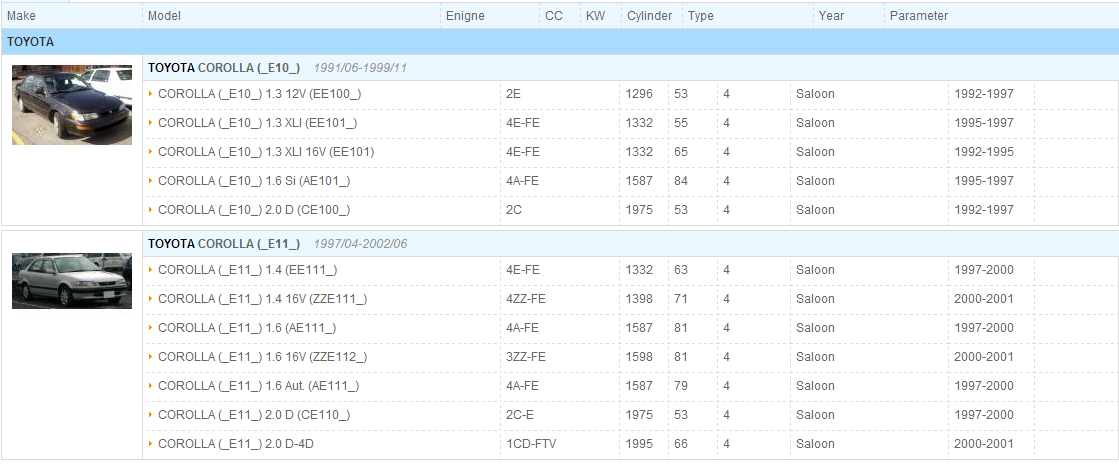The width and height of the screenshot is (1119, 464).
Task: Click the TOYOTA COROLLA (_E11_) group heading
Action: [224, 243]
